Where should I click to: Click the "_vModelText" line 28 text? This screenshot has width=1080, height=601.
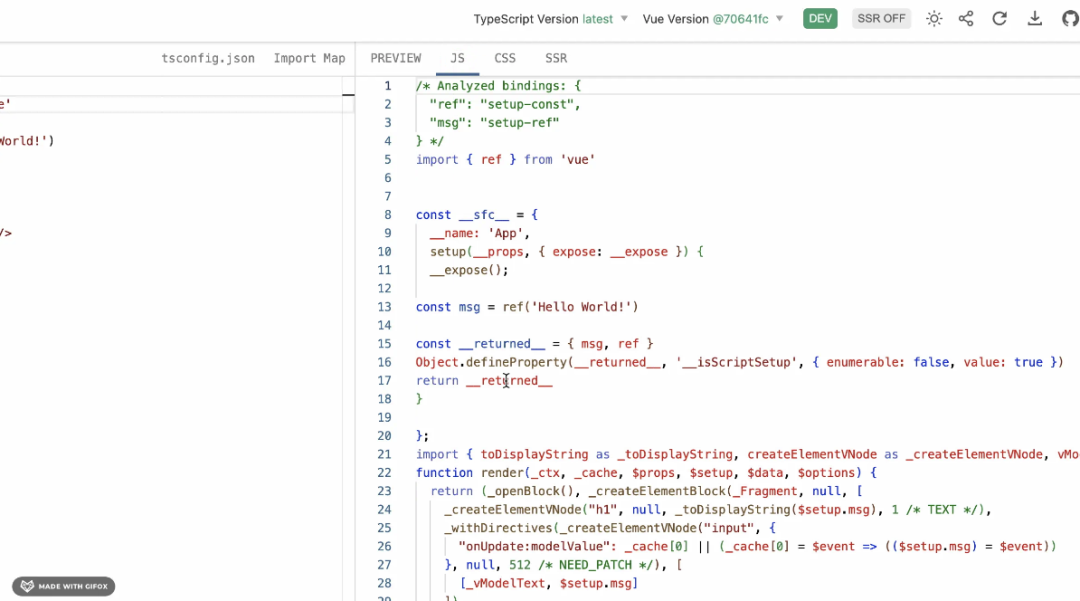[508, 583]
